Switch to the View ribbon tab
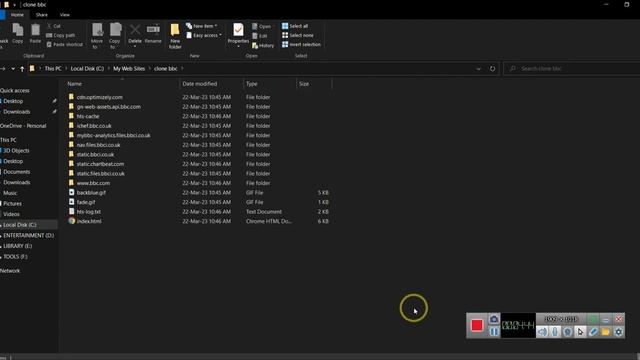The width and height of the screenshot is (640, 360). click(x=65, y=15)
